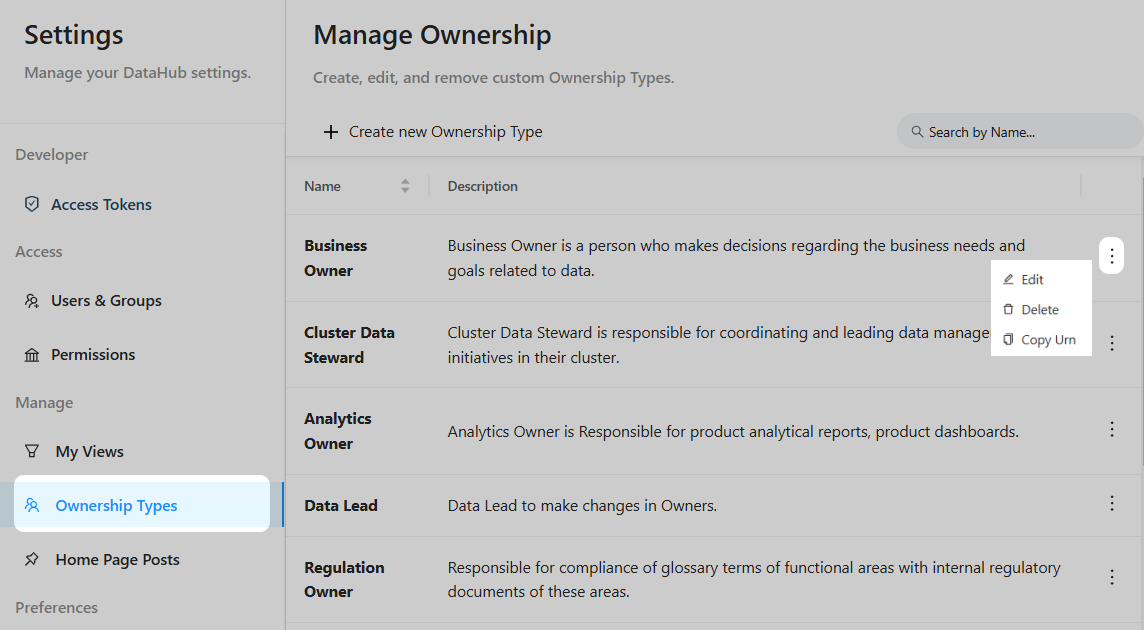Sort the table by Name column arrows
Viewport: 1144px width, 630px height.
pos(405,186)
